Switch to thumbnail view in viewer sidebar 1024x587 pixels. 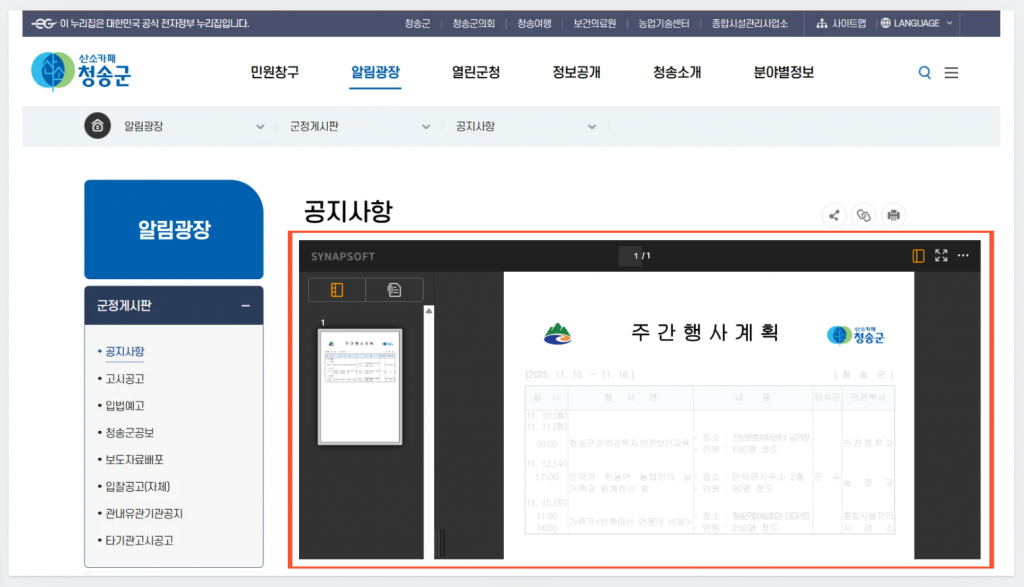[x=337, y=290]
